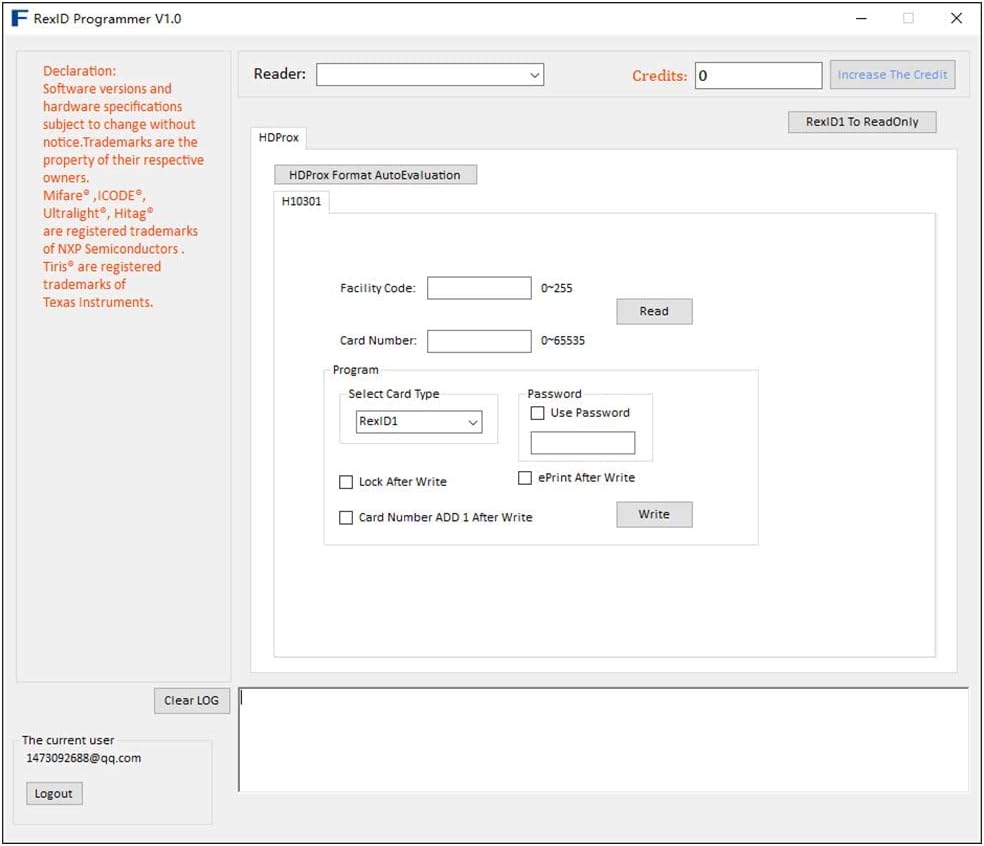Click the 0~65535 range hint text
The height and width of the screenshot is (846, 984).
click(563, 340)
